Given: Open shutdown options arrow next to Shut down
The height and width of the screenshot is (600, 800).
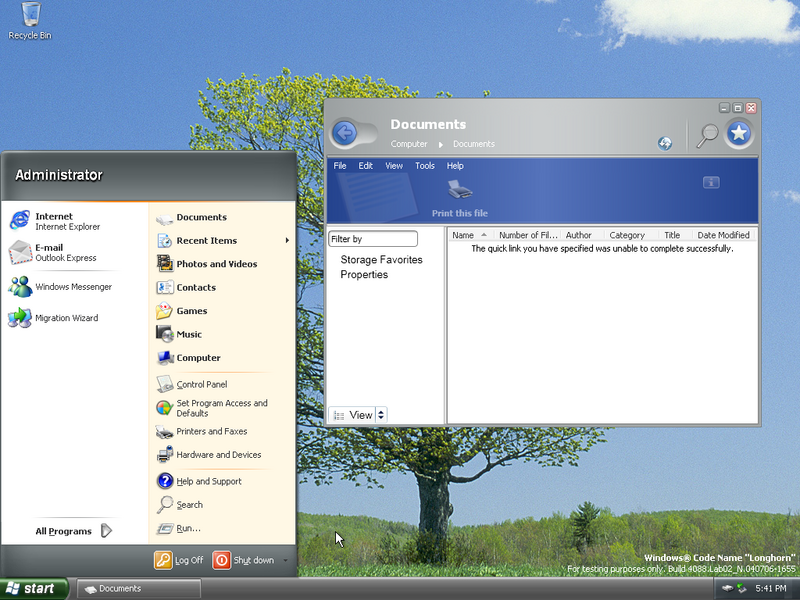Looking at the screenshot, I should tap(285, 560).
